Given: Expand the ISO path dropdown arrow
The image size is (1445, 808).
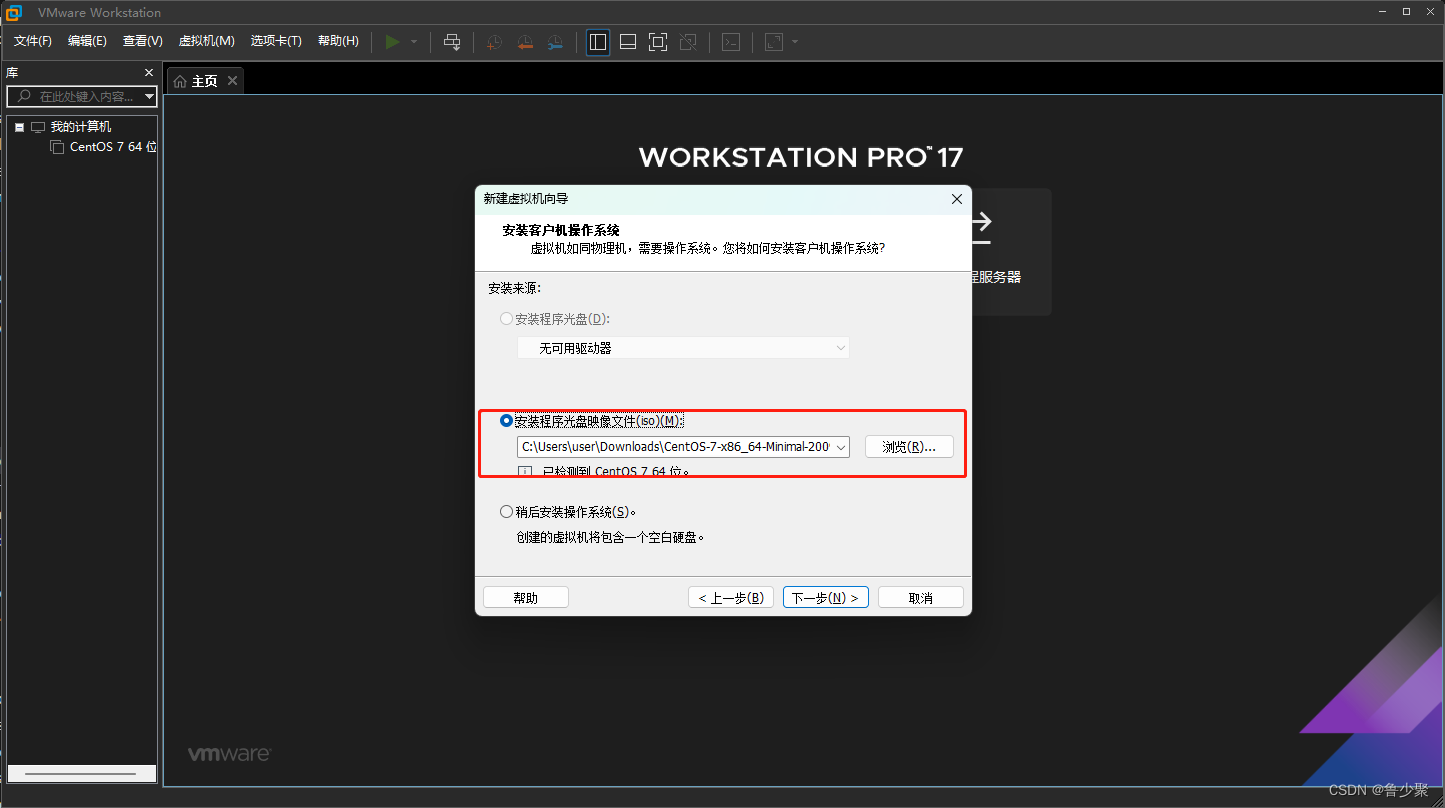Looking at the screenshot, I should pos(841,447).
